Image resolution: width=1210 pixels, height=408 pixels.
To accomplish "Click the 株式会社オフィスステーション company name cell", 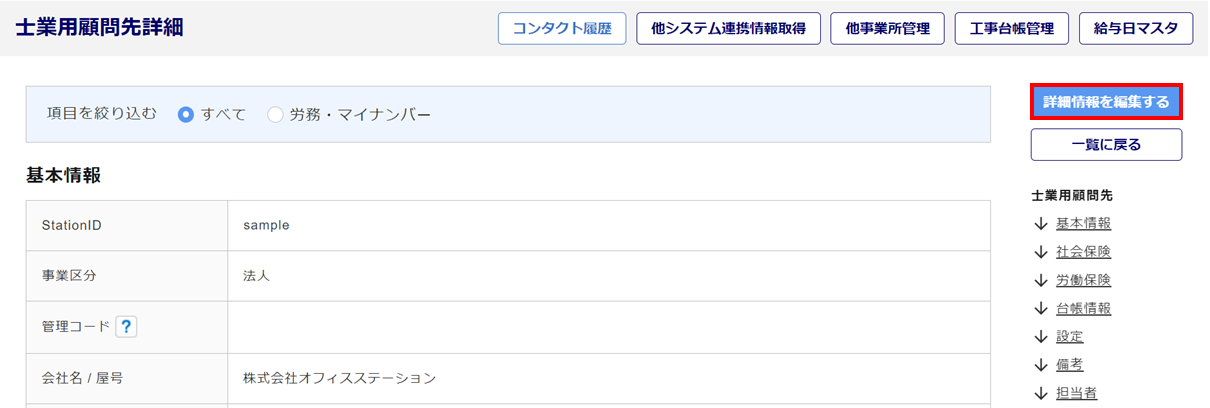I will [x=339, y=378].
